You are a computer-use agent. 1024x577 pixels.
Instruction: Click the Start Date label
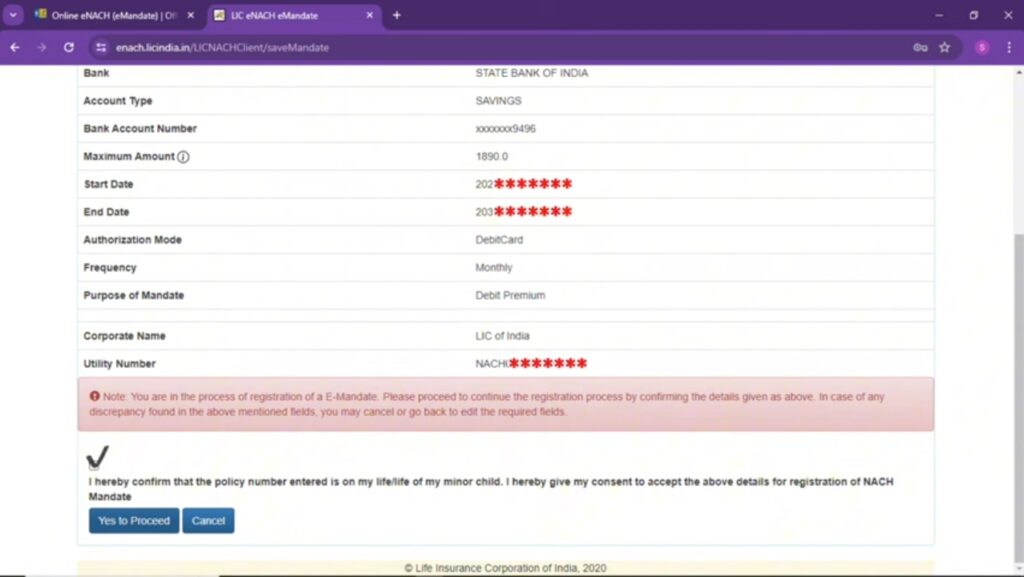click(108, 185)
